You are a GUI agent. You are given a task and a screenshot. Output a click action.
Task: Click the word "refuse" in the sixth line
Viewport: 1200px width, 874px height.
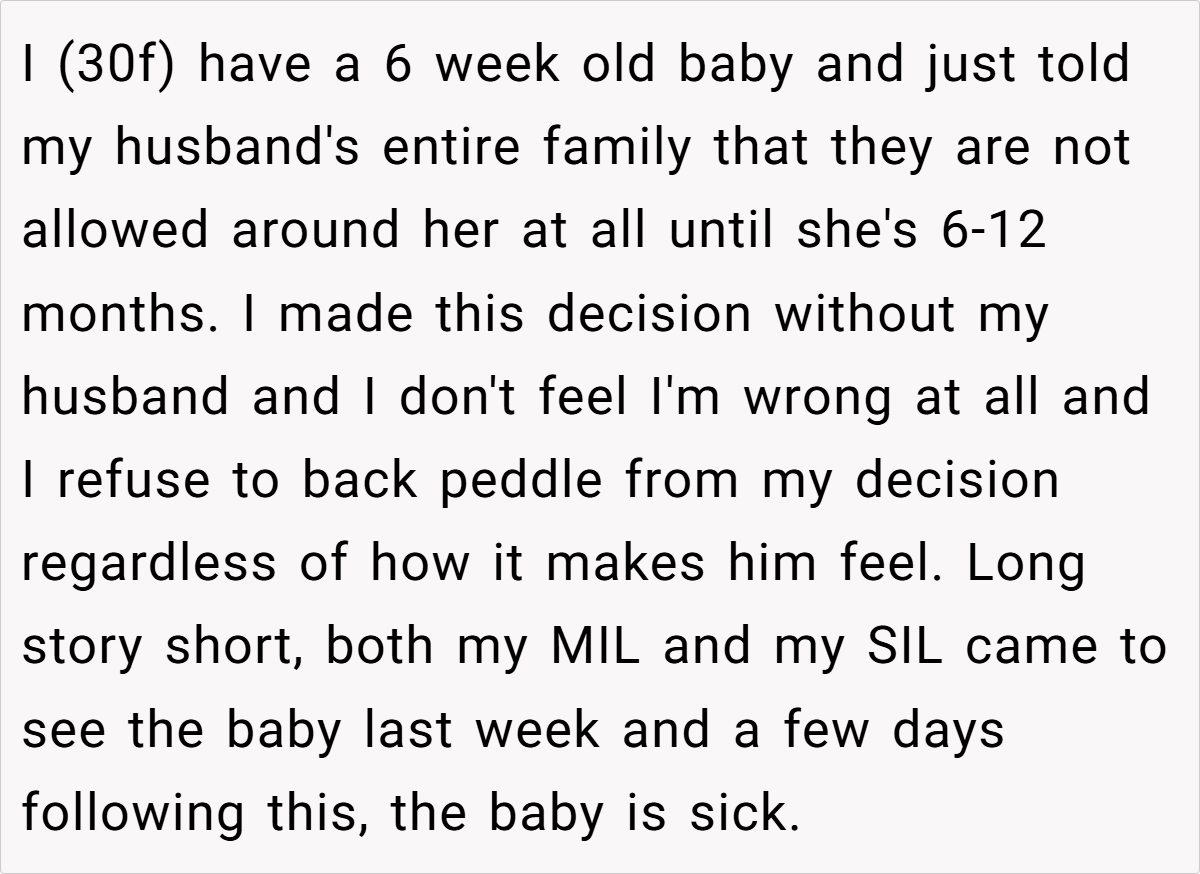coord(132,481)
